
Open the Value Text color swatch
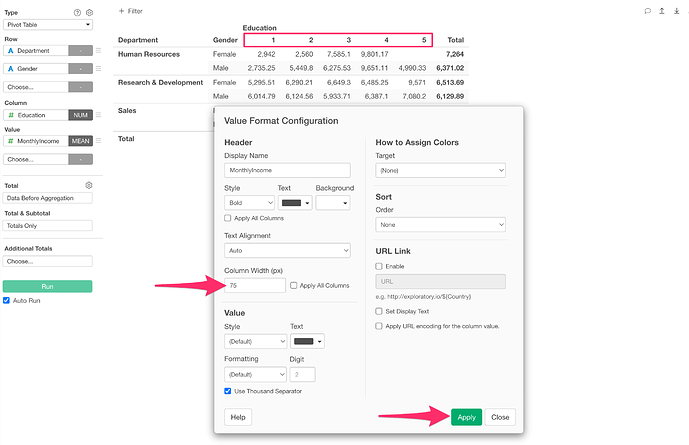308,341
